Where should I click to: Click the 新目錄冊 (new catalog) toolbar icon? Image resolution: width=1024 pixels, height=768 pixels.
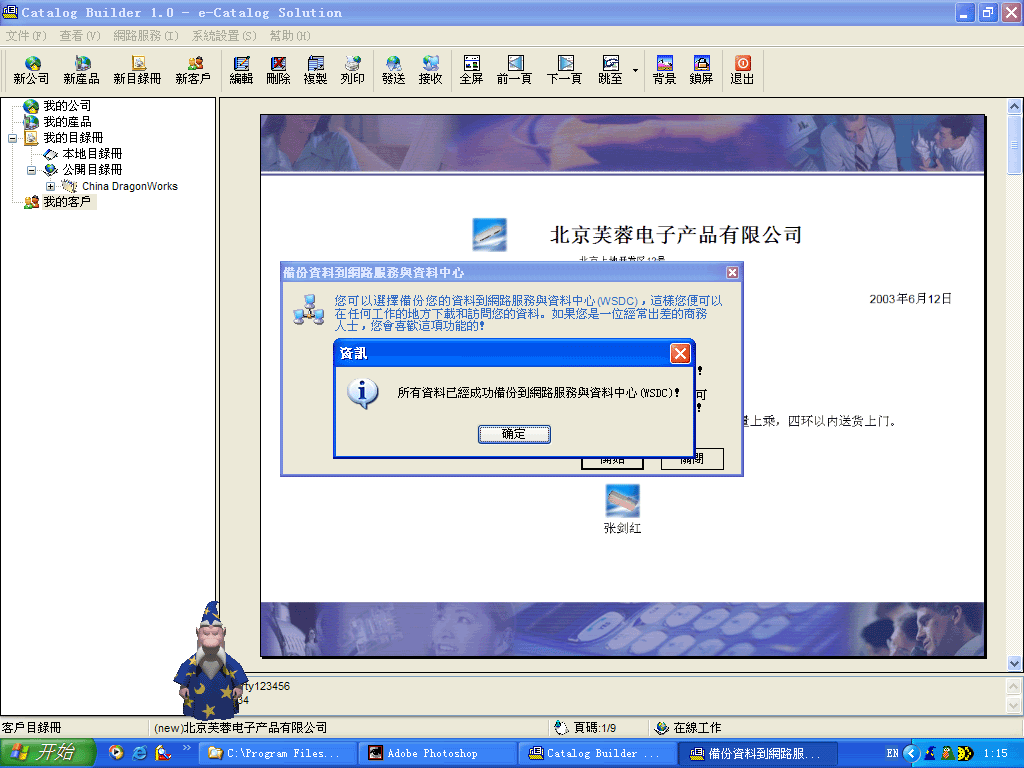[137, 70]
